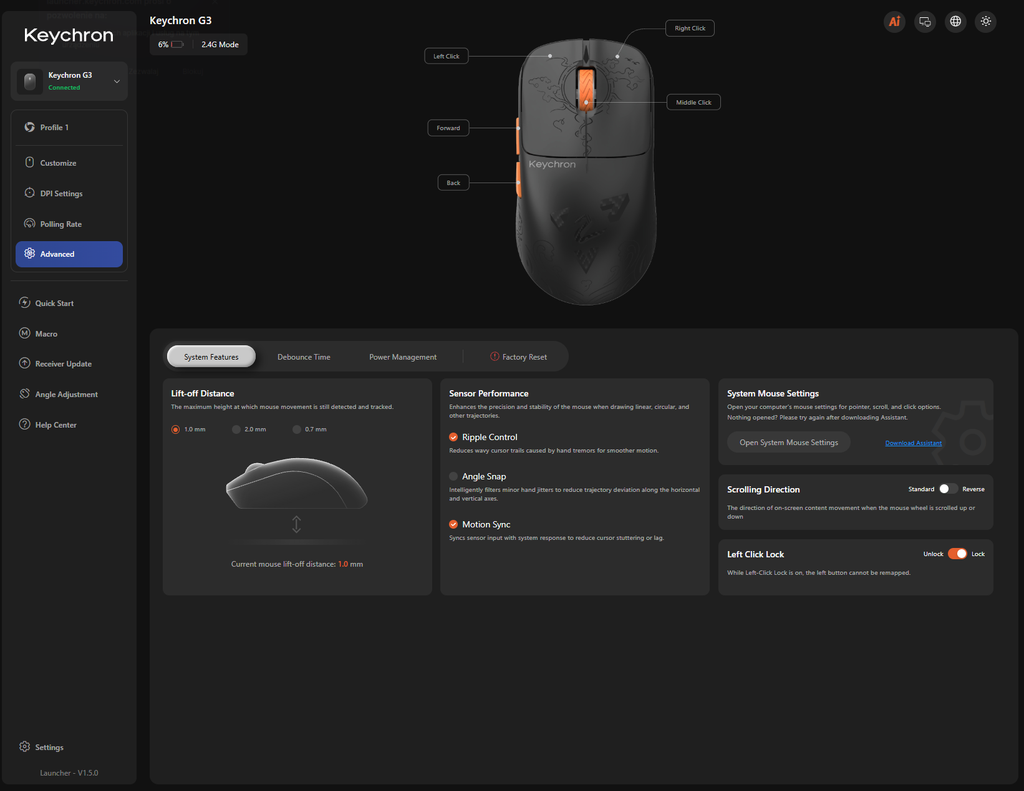Click the battery level icon
Image resolution: width=1024 pixels, height=791 pixels.
[x=177, y=44]
